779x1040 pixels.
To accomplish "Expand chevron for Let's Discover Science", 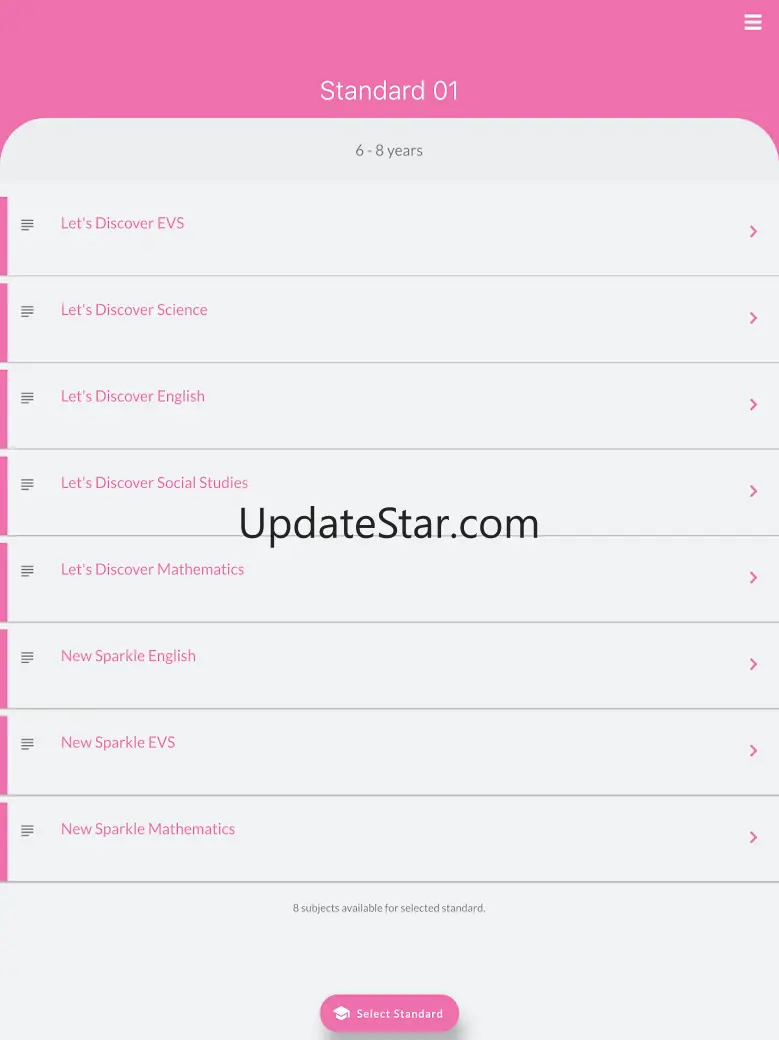I will click(x=753, y=318).
